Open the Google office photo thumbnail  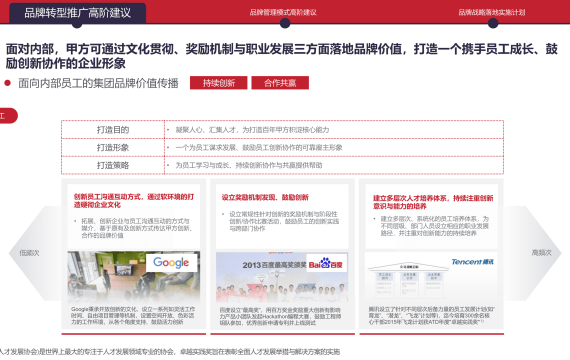point(133,276)
